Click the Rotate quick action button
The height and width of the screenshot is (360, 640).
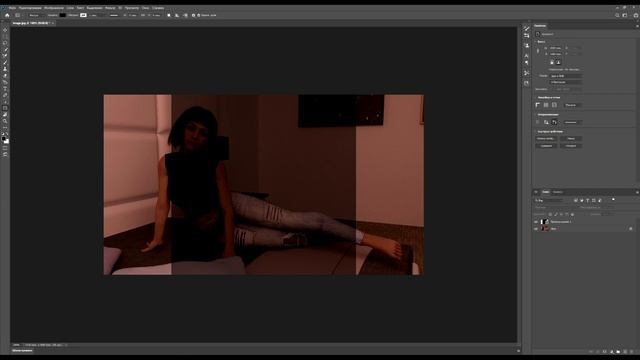(571, 146)
